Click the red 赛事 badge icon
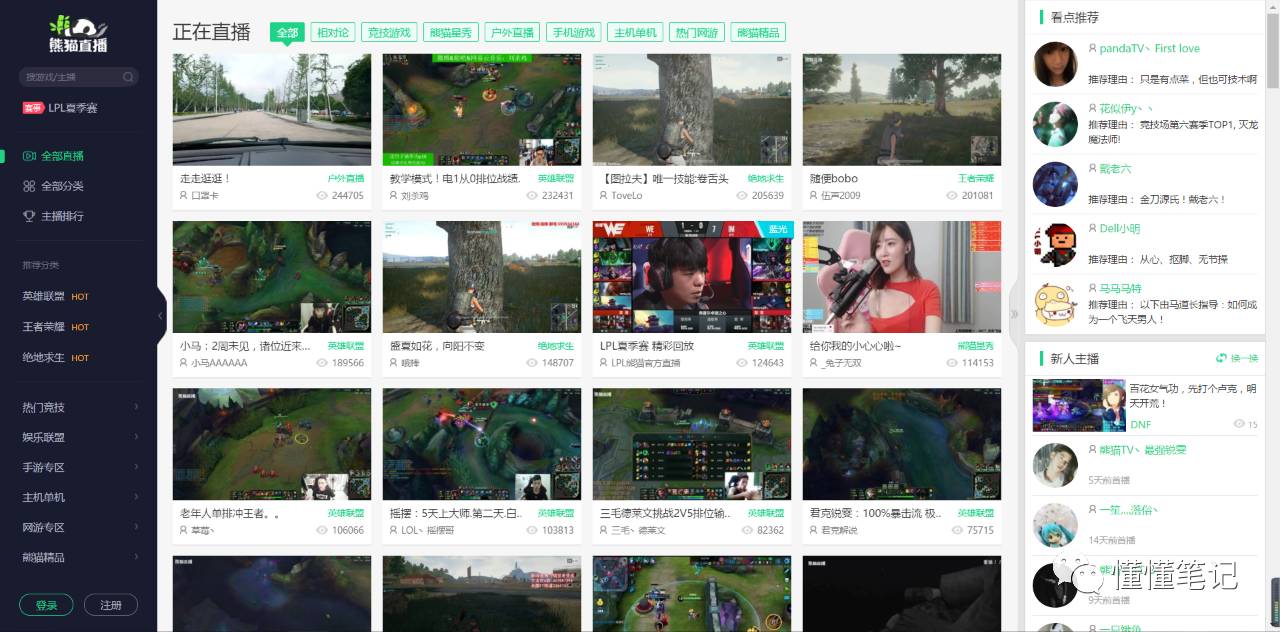 pyautogui.click(x=33, y=108)
